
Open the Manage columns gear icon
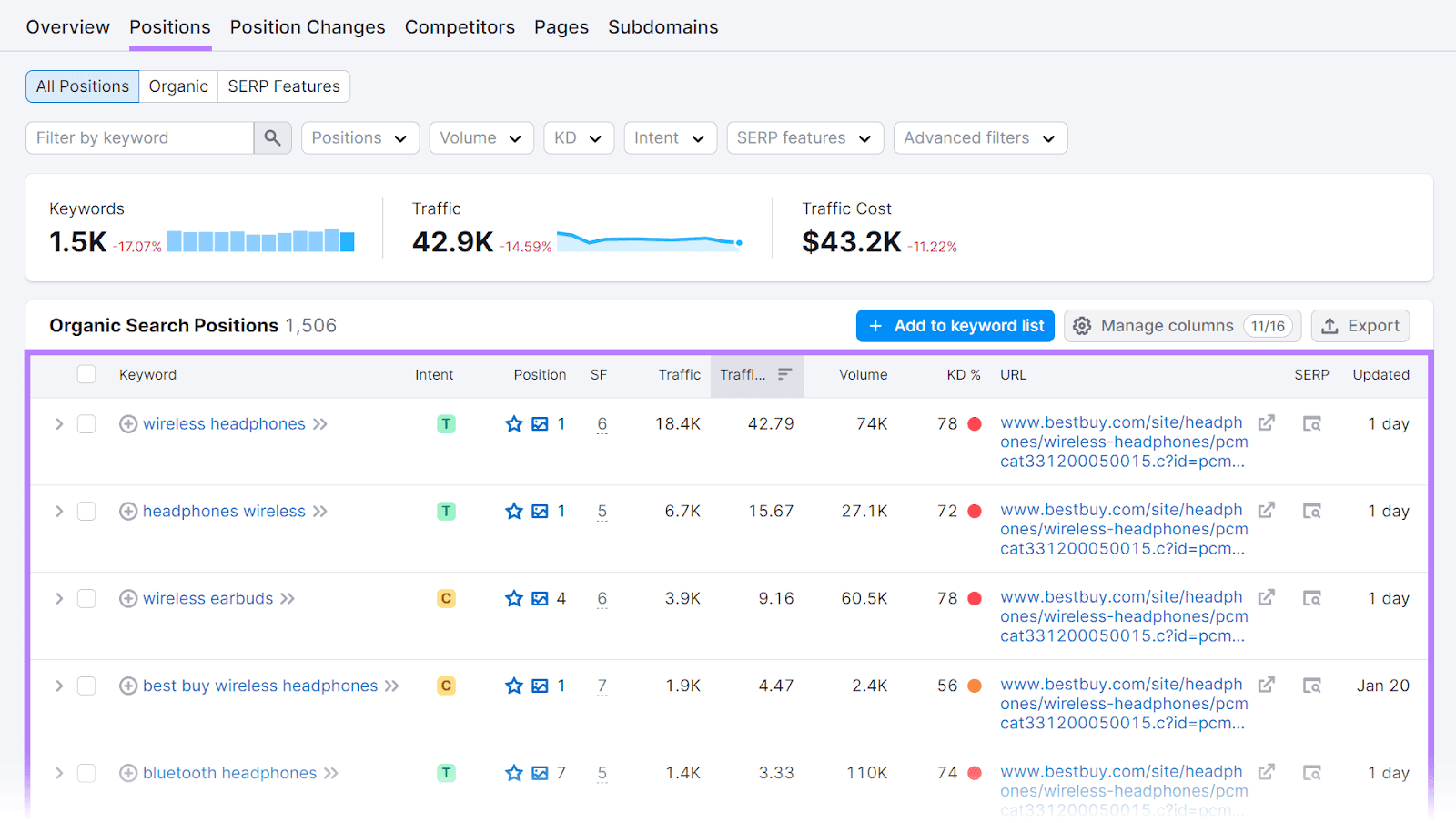tap(1082, 325)
